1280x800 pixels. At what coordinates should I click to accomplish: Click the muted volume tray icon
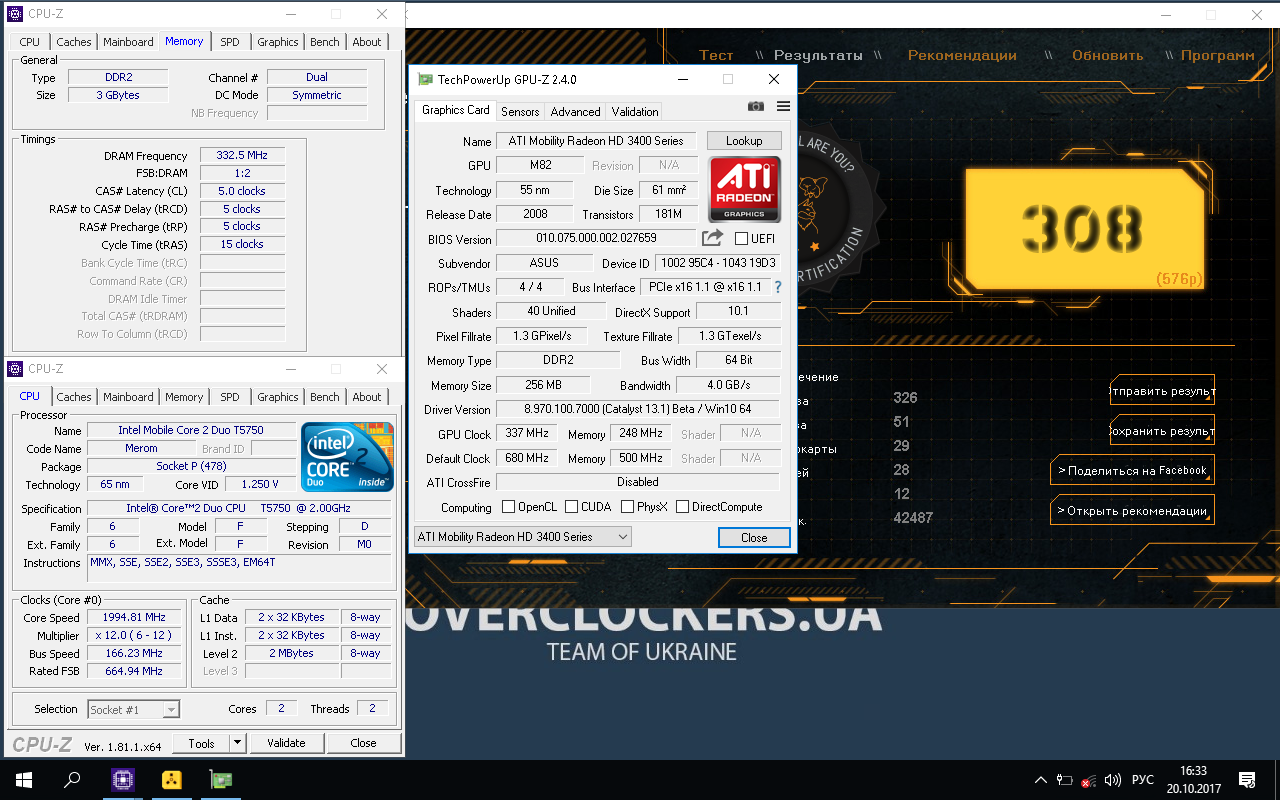1111,780
